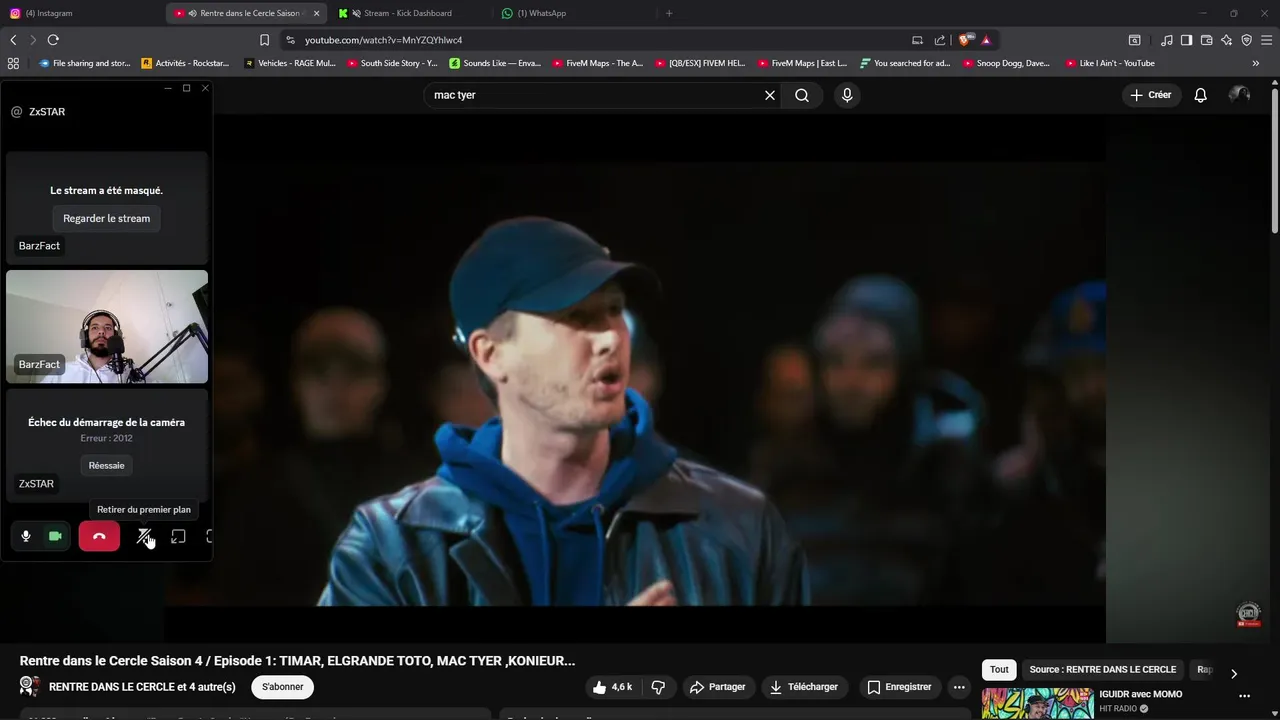Open the Brave VPN shield icon

tap(1246, 40)
